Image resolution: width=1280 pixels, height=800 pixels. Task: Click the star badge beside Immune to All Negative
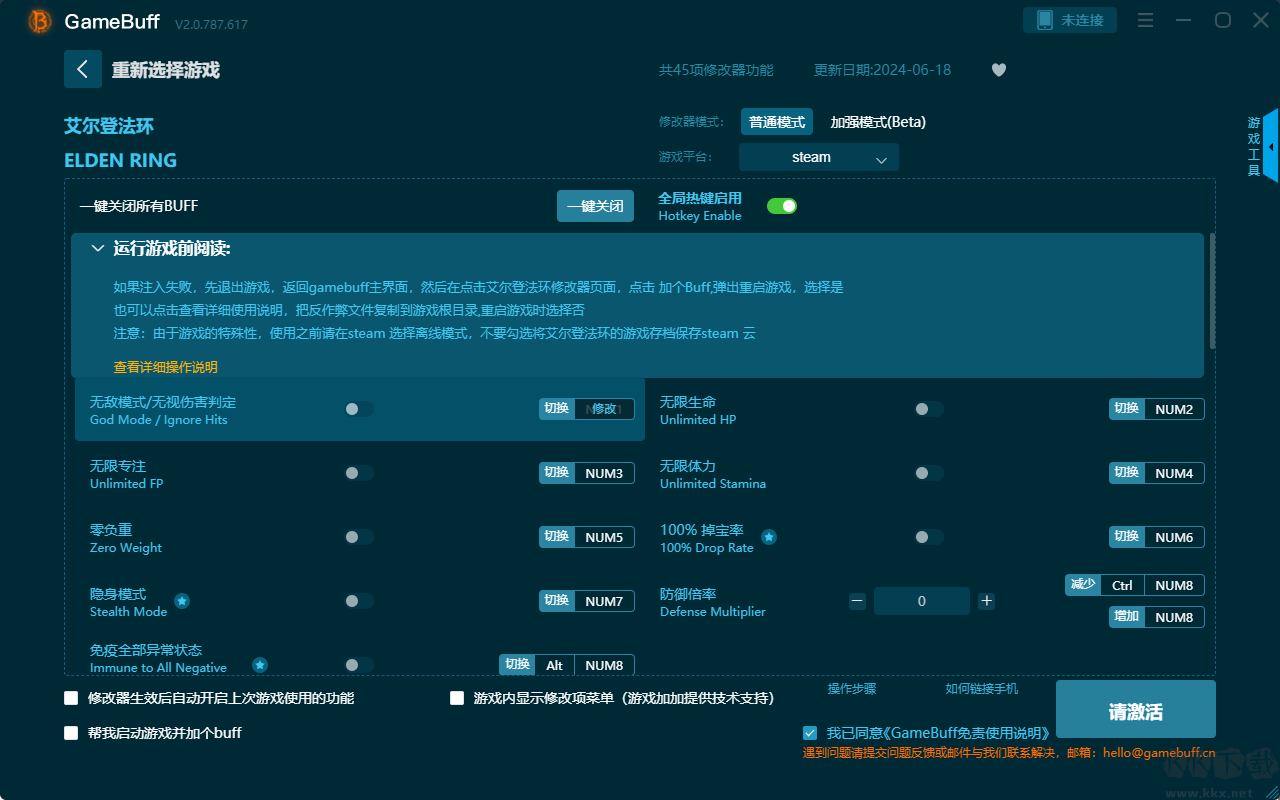tap(260, 664)
